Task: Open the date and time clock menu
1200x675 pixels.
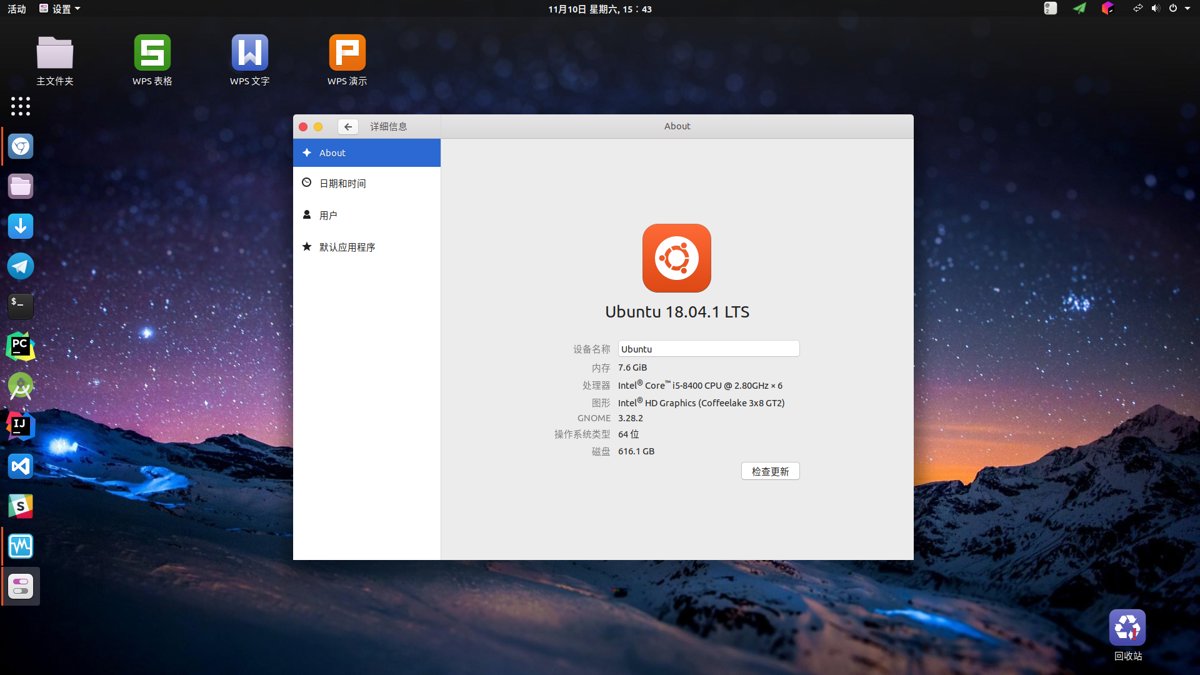Action: [600, 9]
